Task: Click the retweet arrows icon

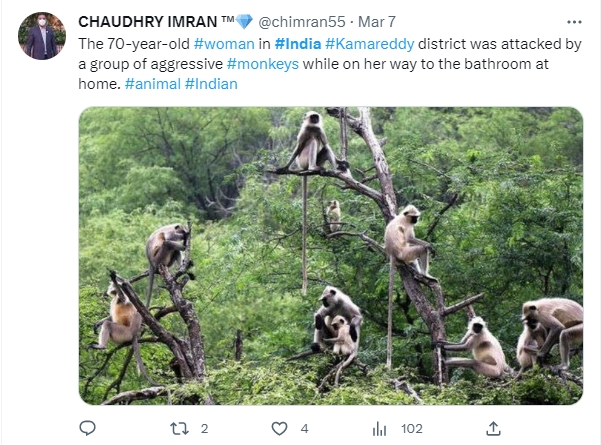Action: (179, 429)
